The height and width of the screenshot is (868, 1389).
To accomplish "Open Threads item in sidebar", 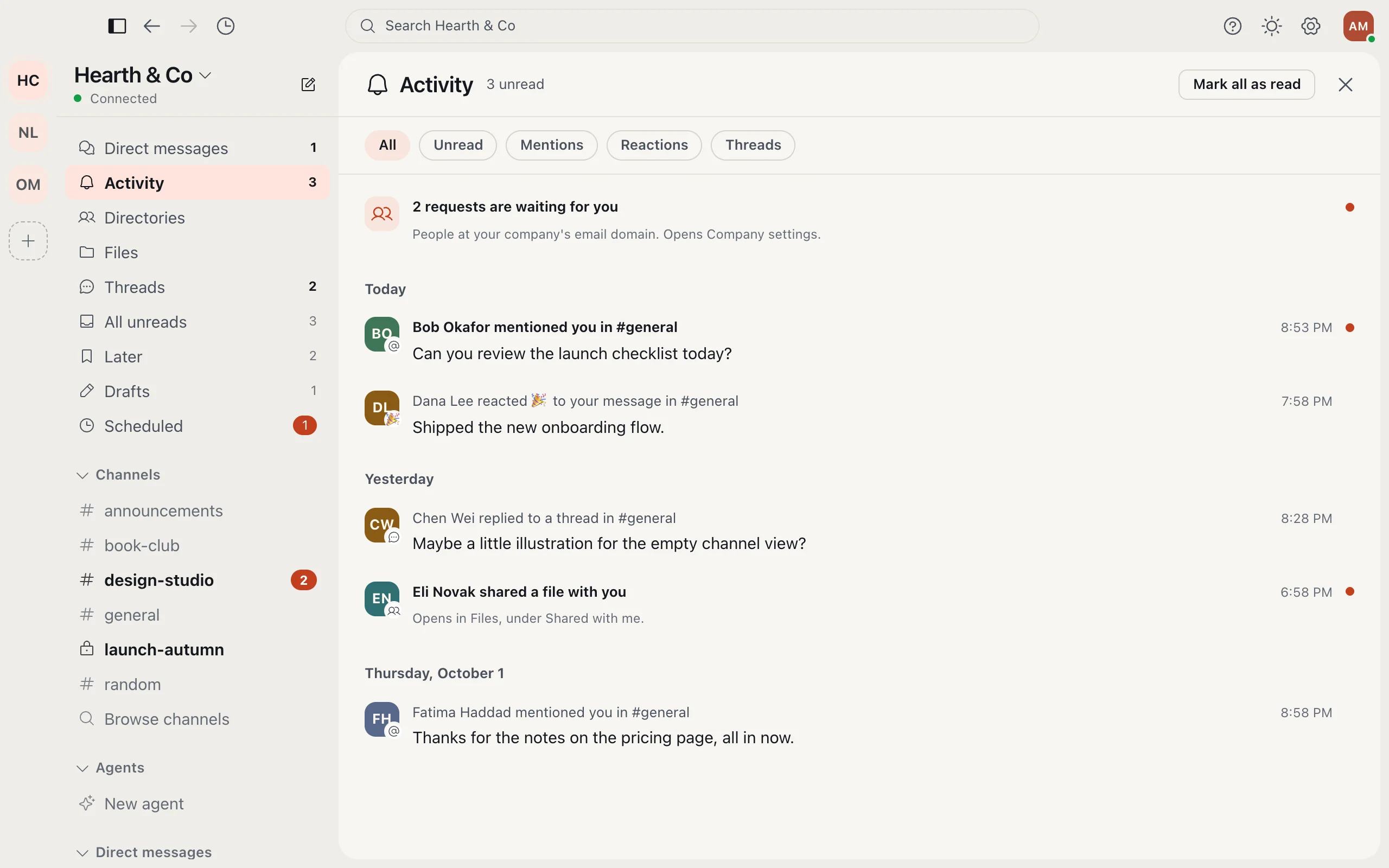I will pos(197,287).
